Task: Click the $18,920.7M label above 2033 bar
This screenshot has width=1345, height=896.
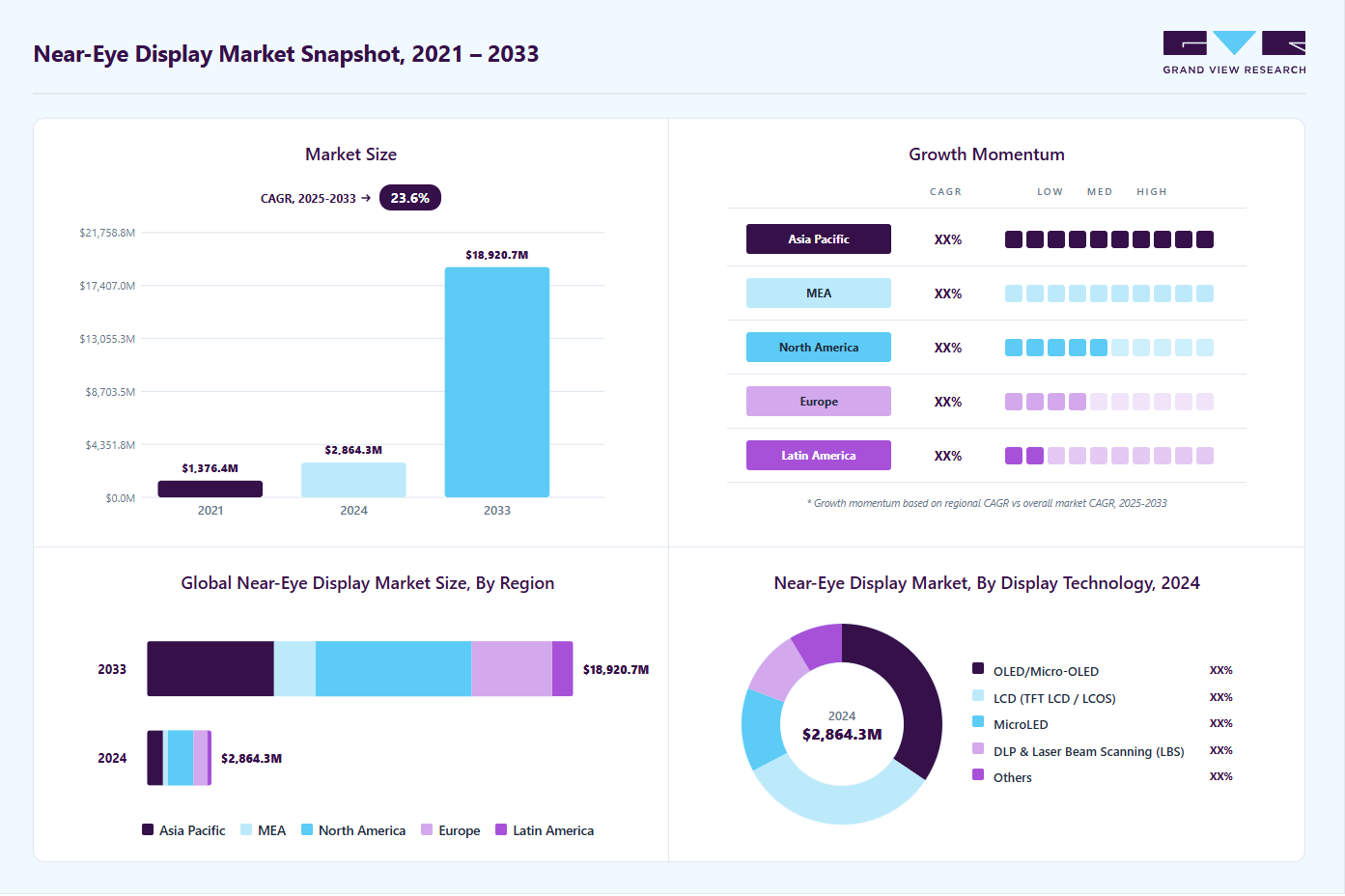Action: 497,255
